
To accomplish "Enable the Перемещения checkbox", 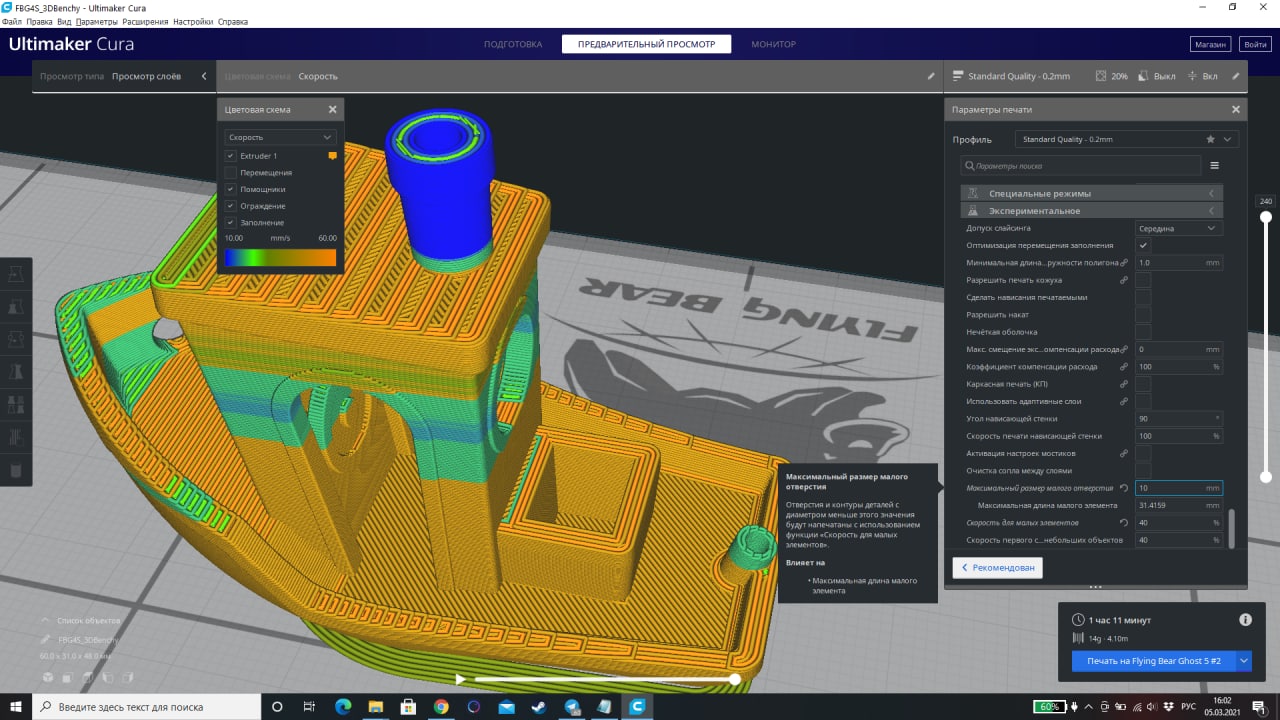I will pyautogui.click(x=230, y=173).
